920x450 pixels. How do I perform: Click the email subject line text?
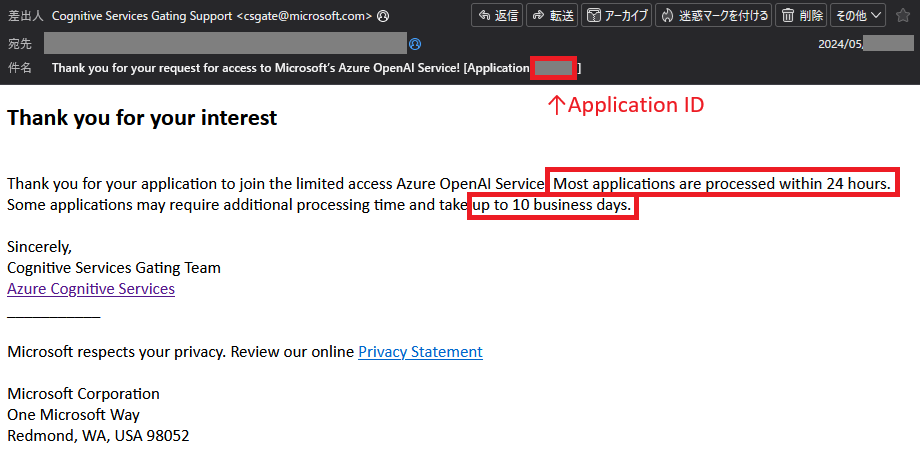point(316,68)
